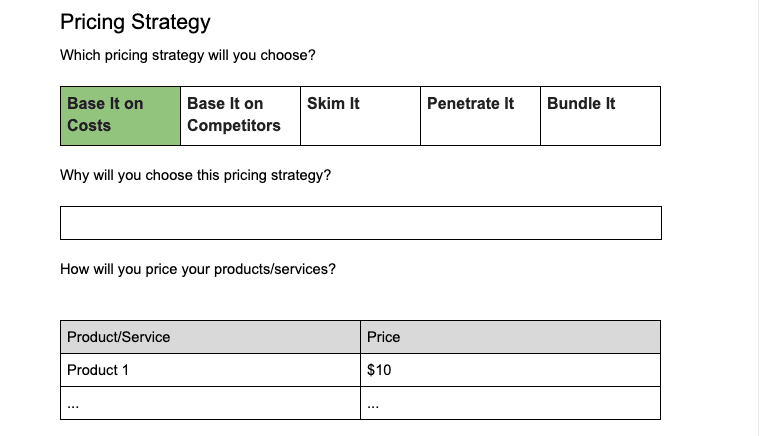Viewport: 759px width, 436px height.
Task: Click into the empty answer box
Action: (360, 223)
